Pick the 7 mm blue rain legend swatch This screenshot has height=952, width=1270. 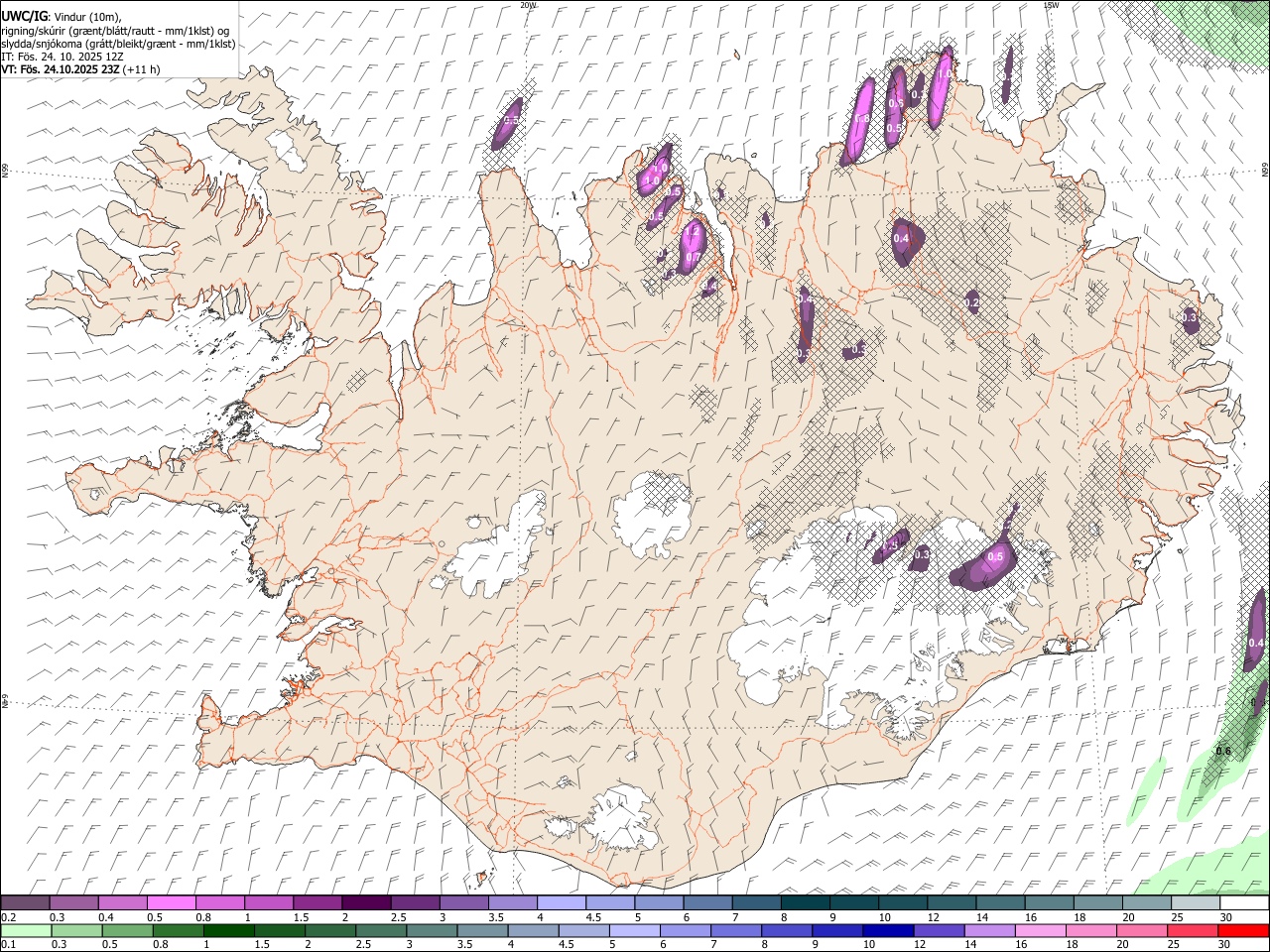(x=735, y=930)
